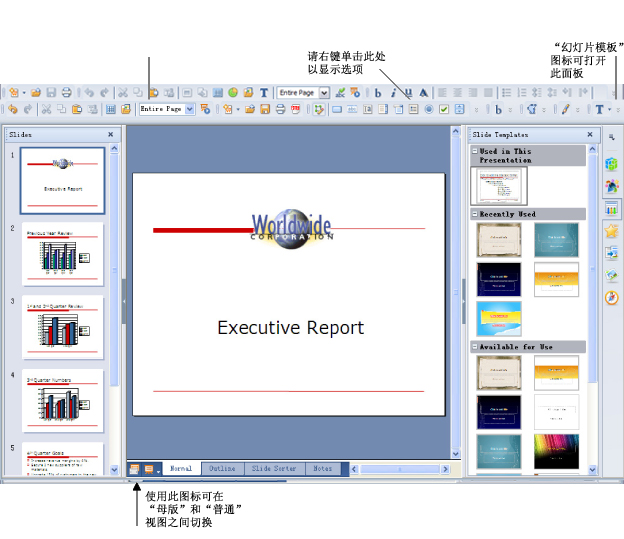
Task: Click the cube icon in the right sidebar
Action: (x=612, y=164)
